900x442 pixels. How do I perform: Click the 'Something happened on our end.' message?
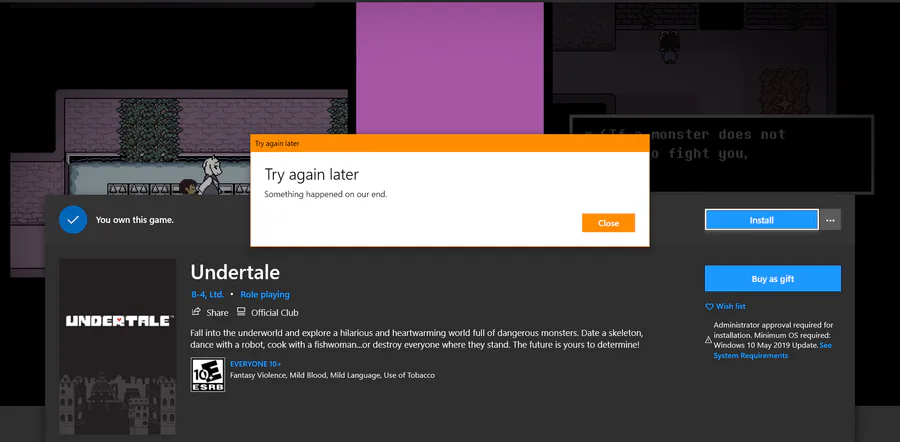[325, 195]
